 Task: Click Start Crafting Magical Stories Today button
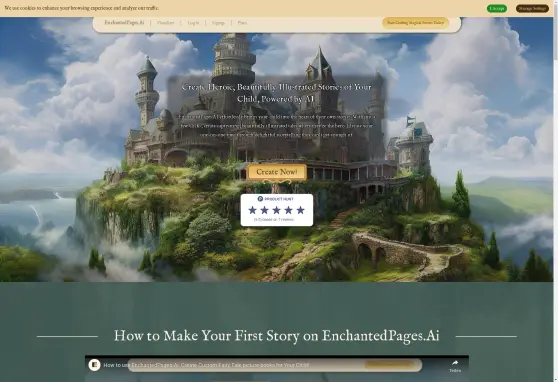click(x=415, y=22)
